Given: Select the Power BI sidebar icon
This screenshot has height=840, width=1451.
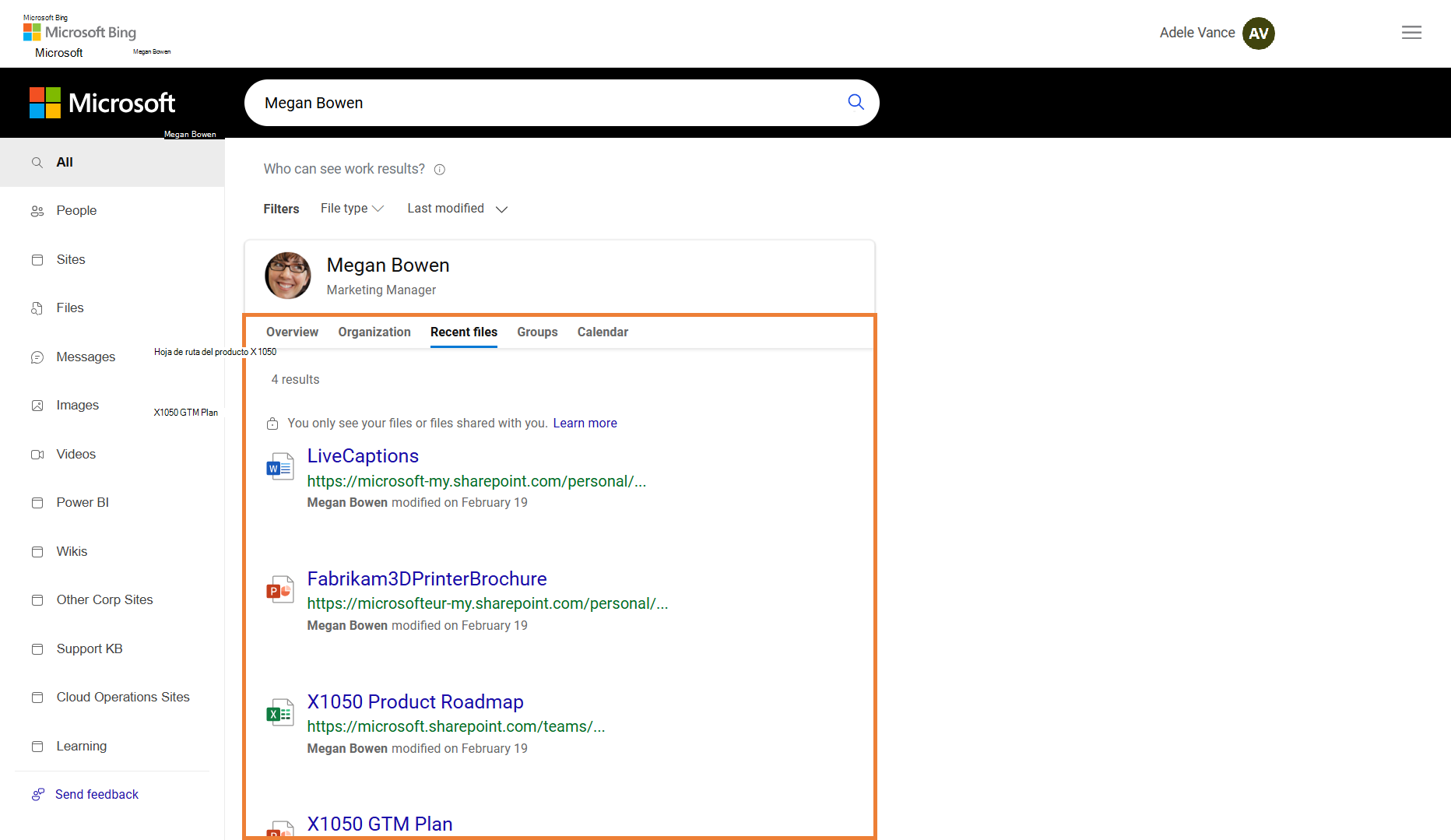Looking at the screenshot, I should pos(37,502).
